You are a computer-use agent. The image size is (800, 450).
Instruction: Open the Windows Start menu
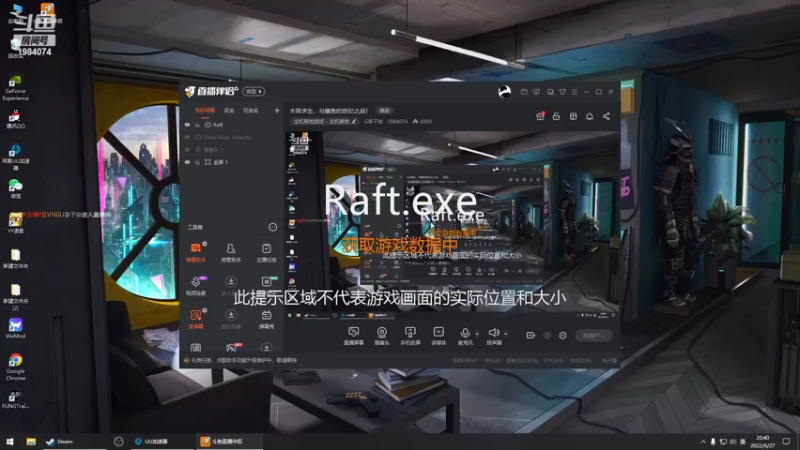[10, 441]
